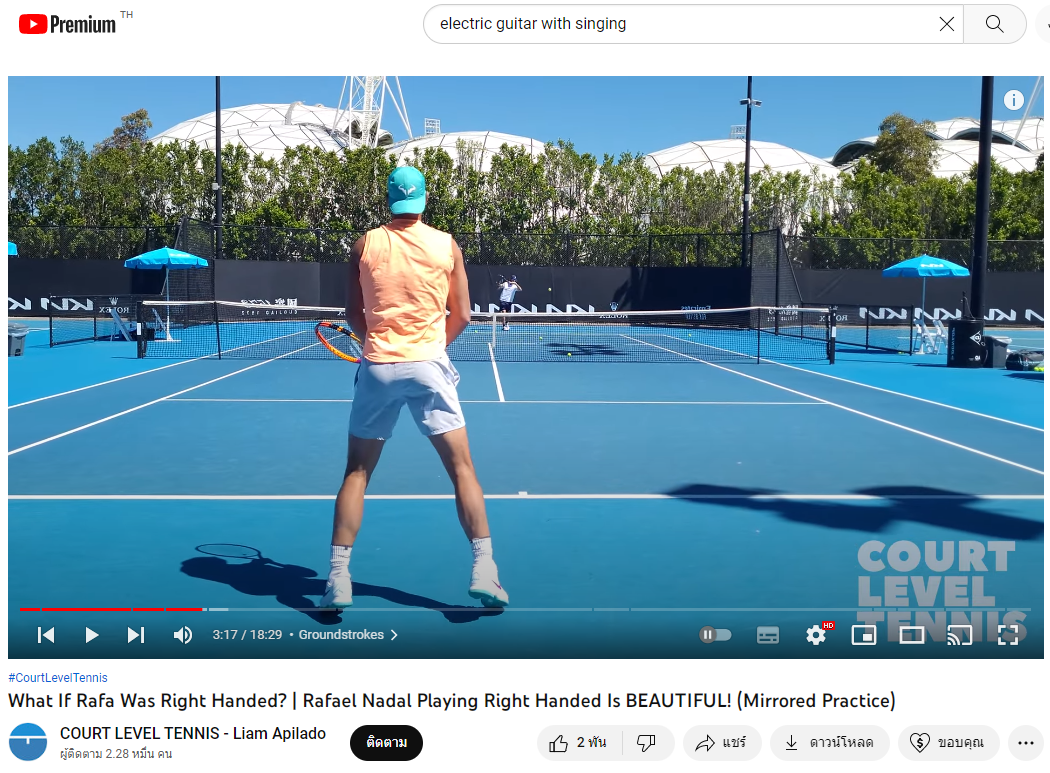
Task: Enter fullscreen mode
Action: [x=1007, y=634]
